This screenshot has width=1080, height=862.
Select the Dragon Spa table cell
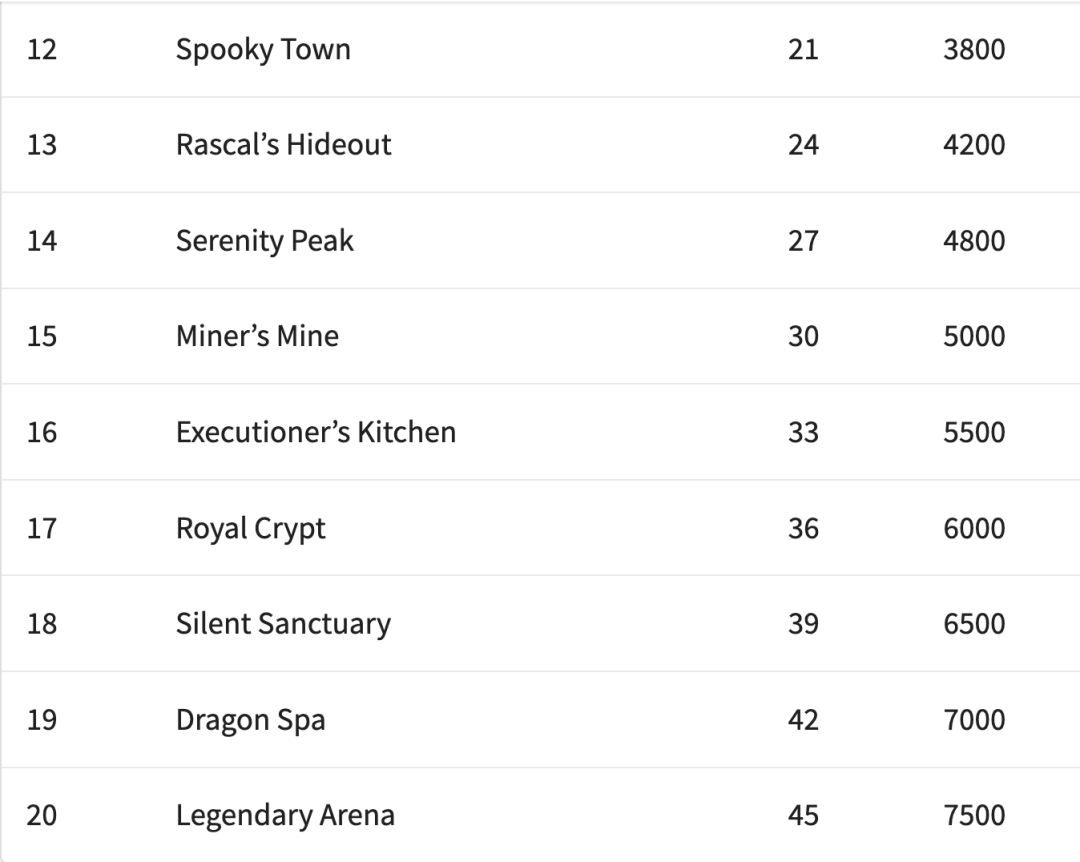pos(250,720)
